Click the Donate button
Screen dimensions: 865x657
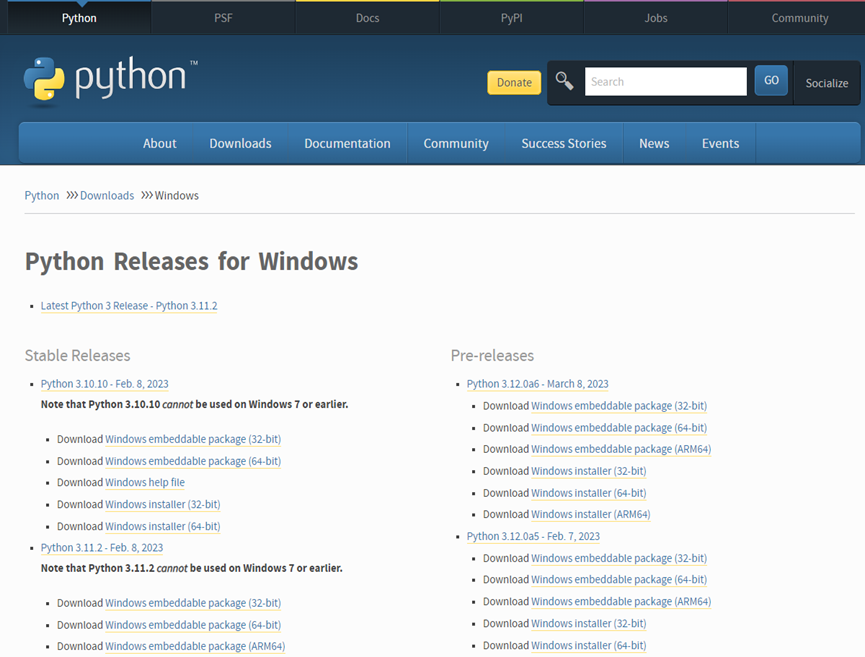514,83
